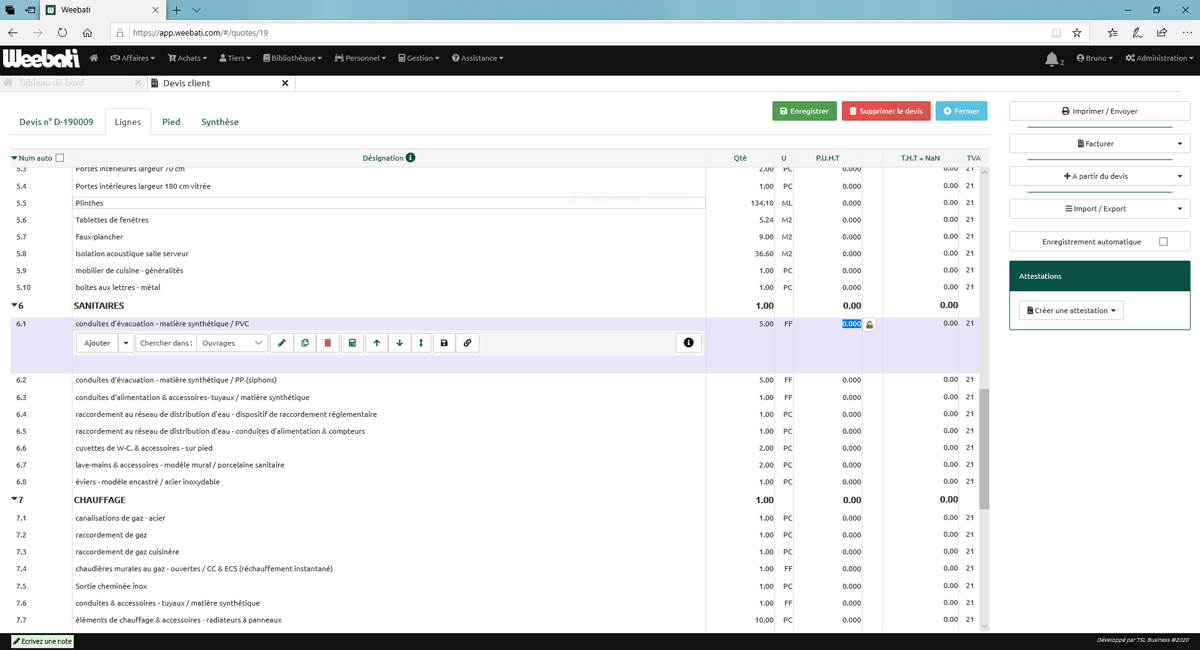Collapse the SANITAIRES section 6
The height and width of the screenshot is (650, 1200).
tap(15, 305)
